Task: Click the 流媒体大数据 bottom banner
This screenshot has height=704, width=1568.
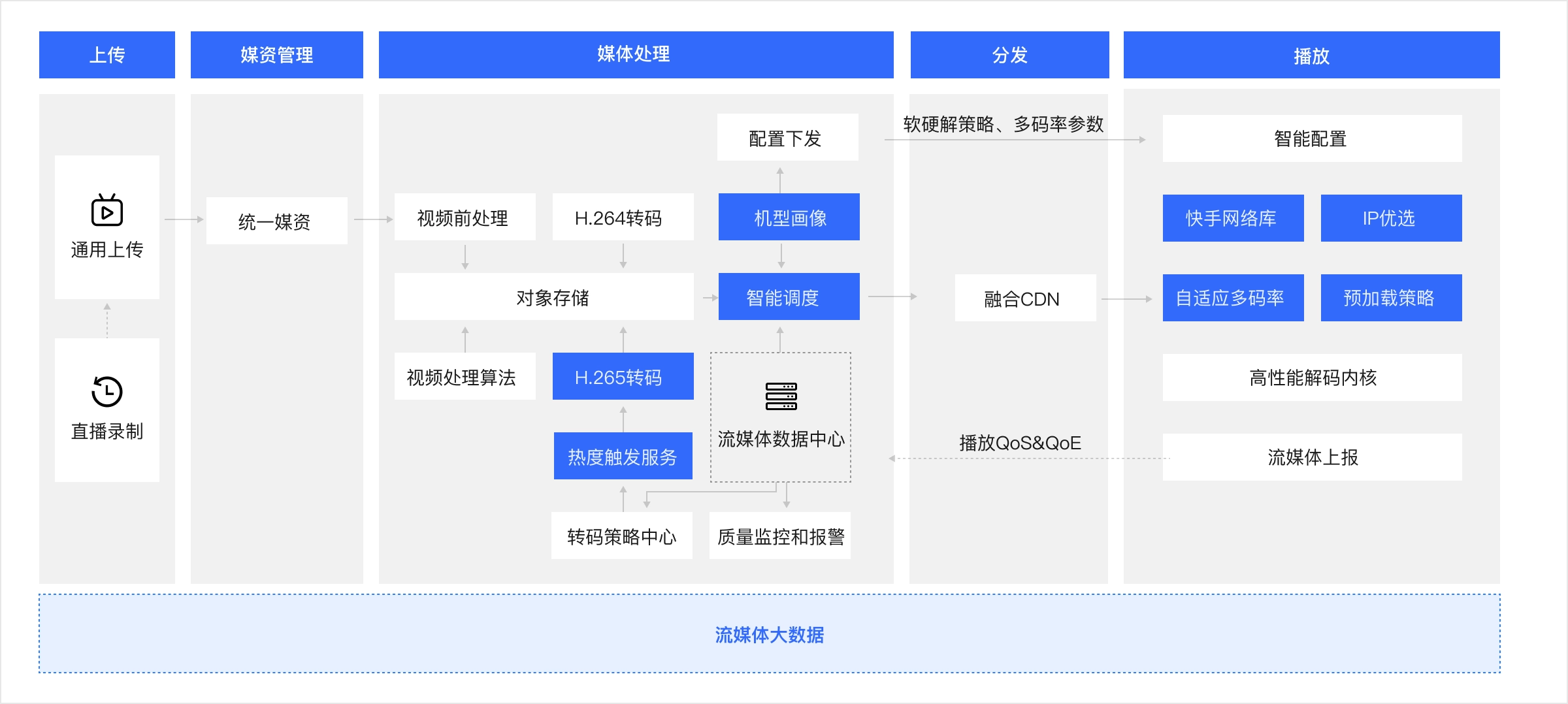Action: [x=769, y=634]
